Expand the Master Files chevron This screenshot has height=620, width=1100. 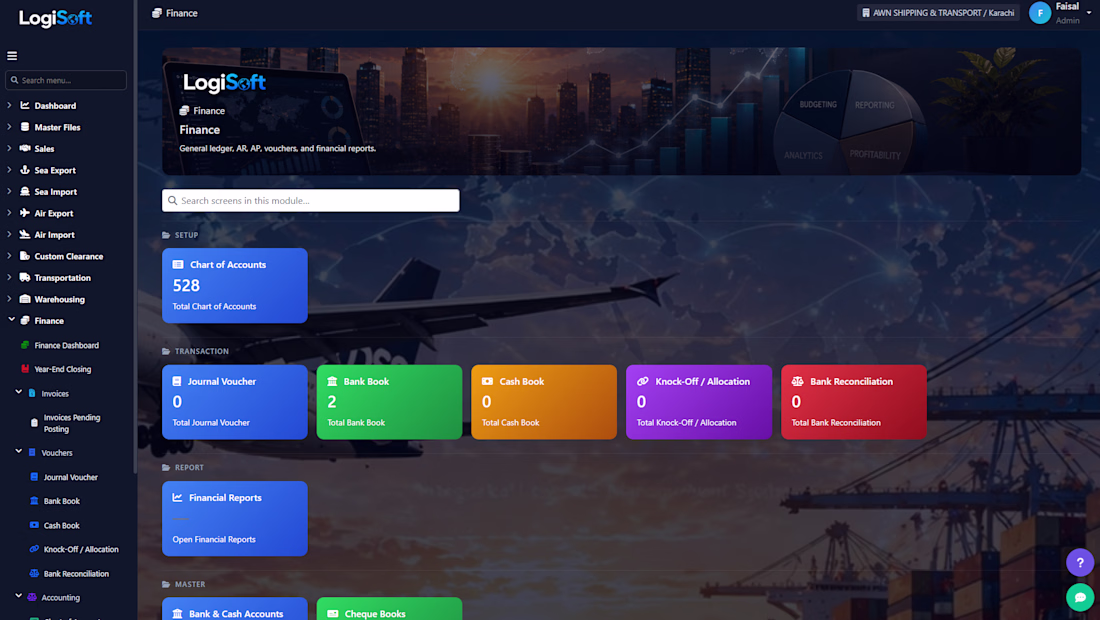pyautogui.click(x=9, y=127)
